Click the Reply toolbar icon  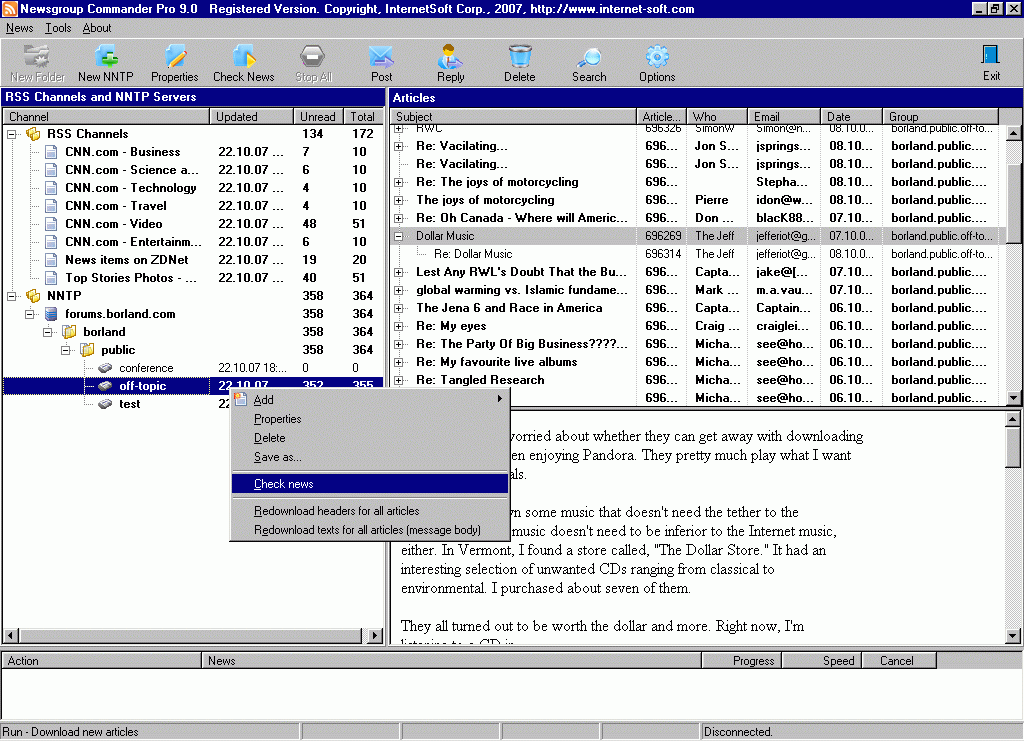point(450,62)
